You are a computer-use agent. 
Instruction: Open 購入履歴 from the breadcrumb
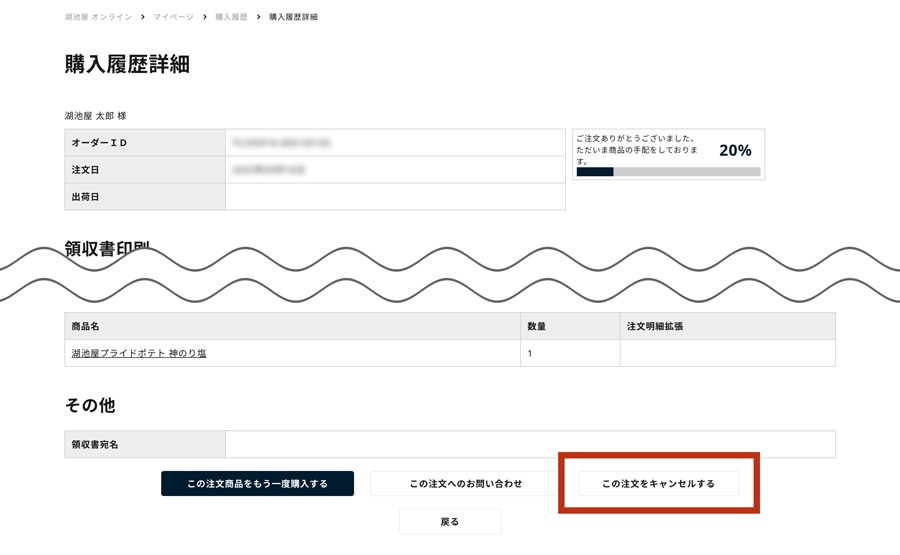[x=231, y=17]
